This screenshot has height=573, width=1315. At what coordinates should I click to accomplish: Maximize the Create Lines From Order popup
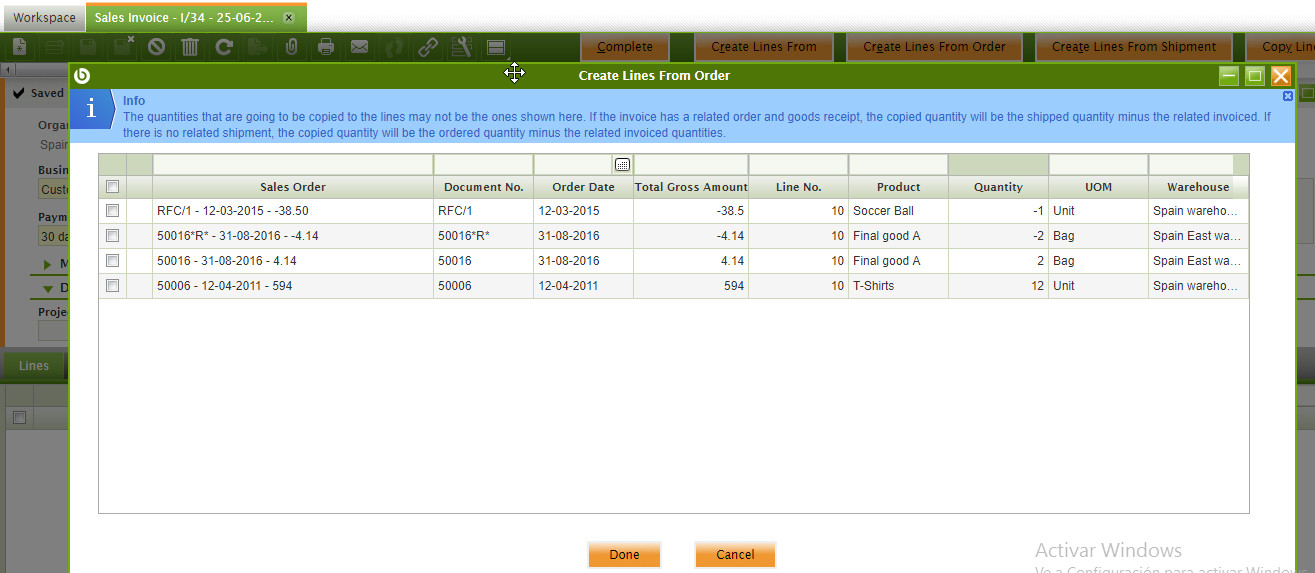[1255, 76]
